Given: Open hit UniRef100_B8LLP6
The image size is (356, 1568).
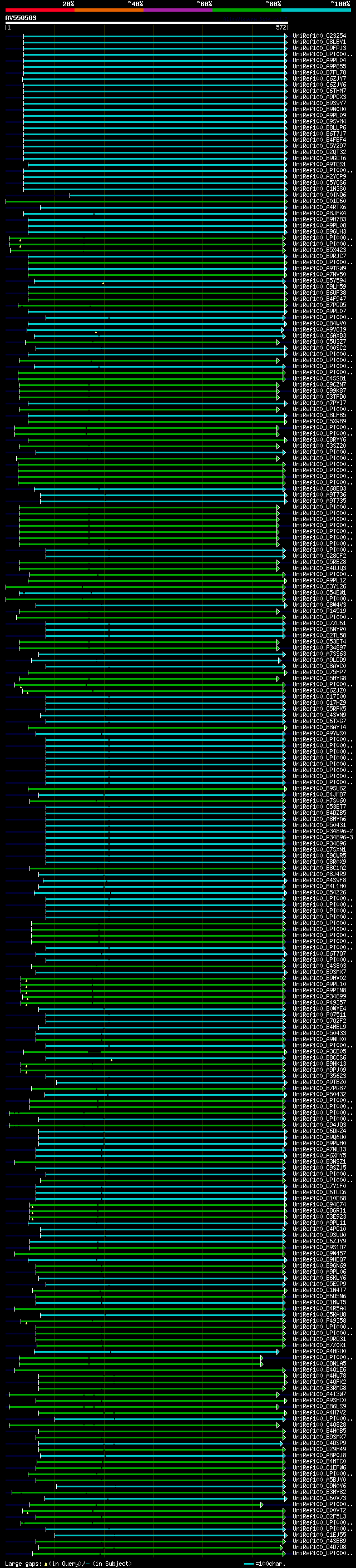Looking at the screenshot, I should click(319, 127).
